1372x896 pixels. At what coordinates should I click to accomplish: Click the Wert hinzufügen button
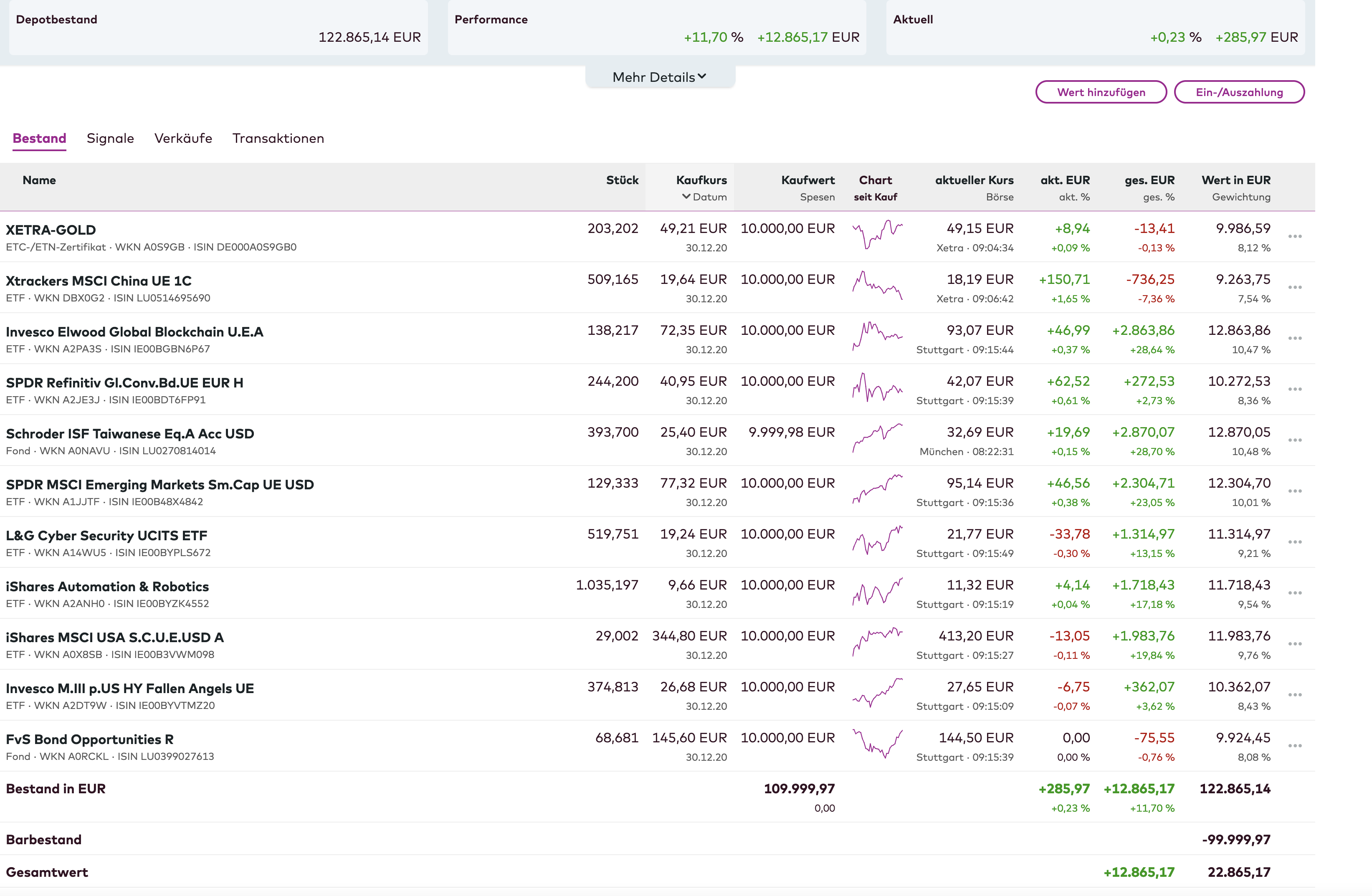[x=1101, y=92]
